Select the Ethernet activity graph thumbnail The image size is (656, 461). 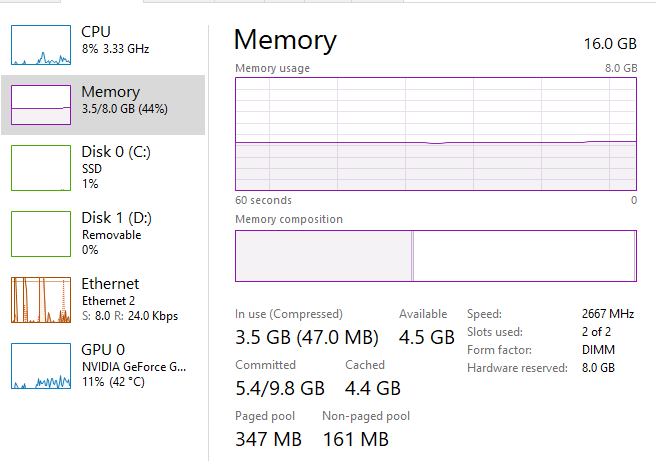click(x=41, y=300)
